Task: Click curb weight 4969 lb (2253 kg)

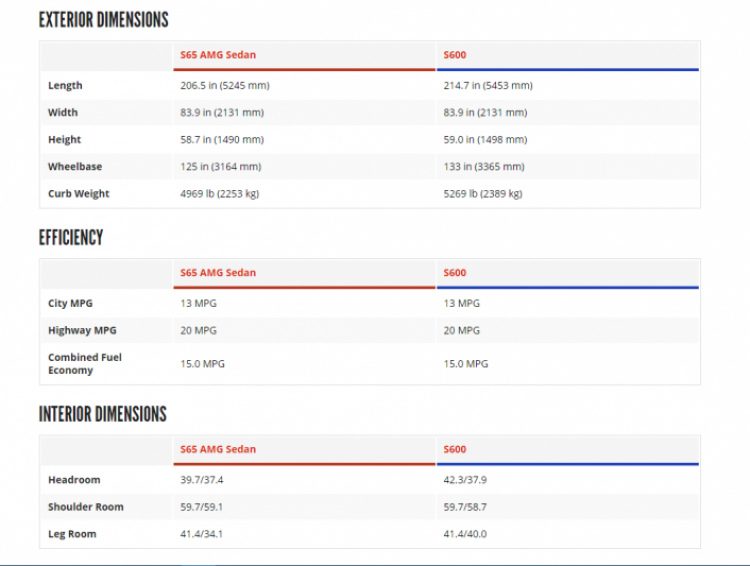Action: click(220, 194)
